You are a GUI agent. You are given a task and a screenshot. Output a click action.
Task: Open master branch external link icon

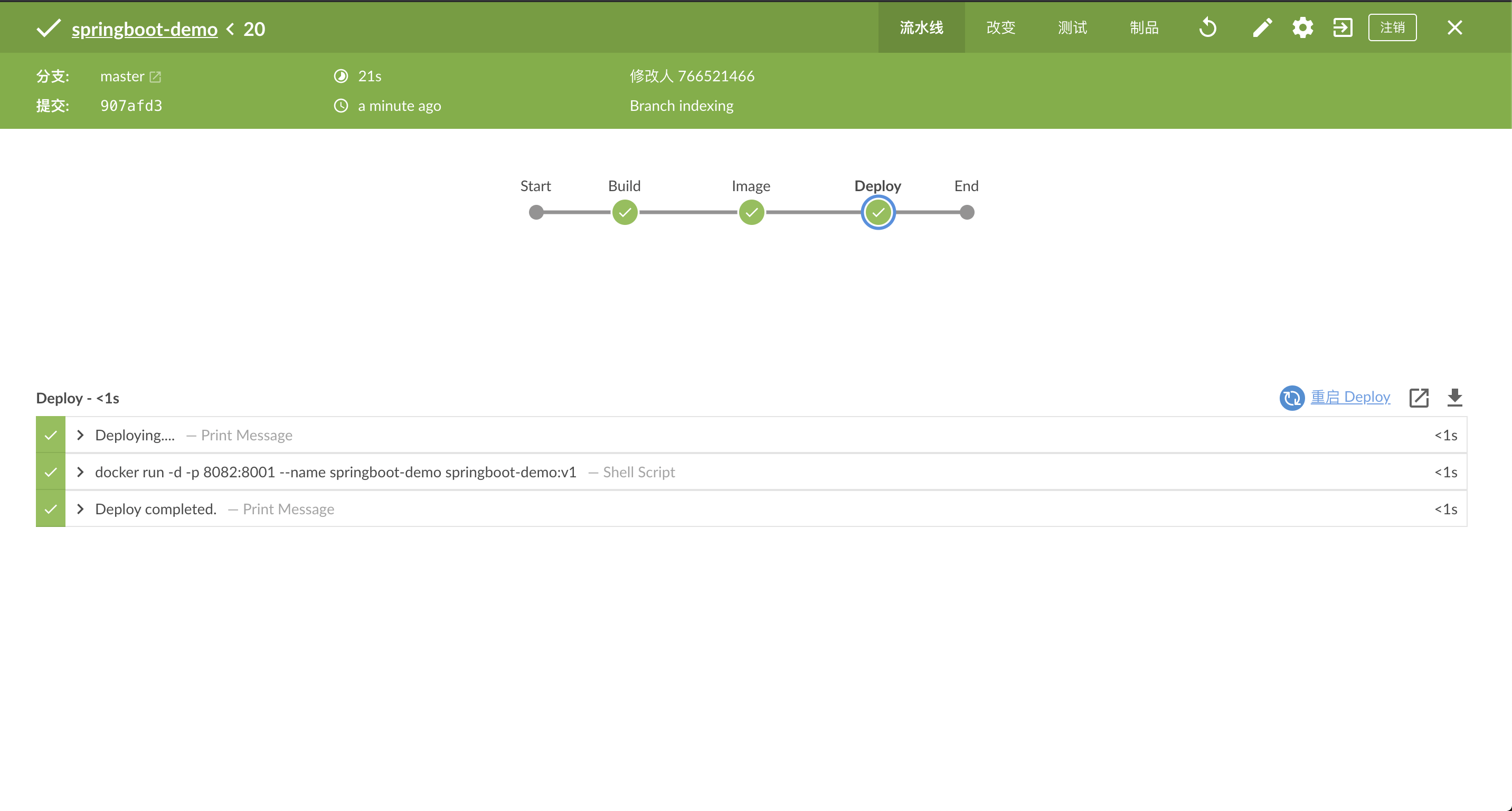click(155, 77)
